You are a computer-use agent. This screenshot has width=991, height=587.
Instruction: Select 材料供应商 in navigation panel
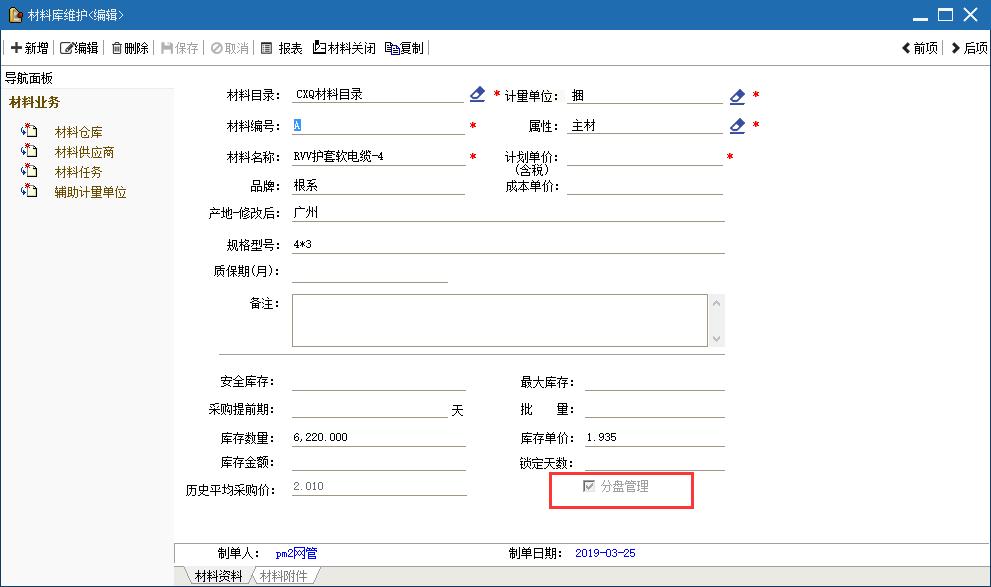click(x=84, y=152)
